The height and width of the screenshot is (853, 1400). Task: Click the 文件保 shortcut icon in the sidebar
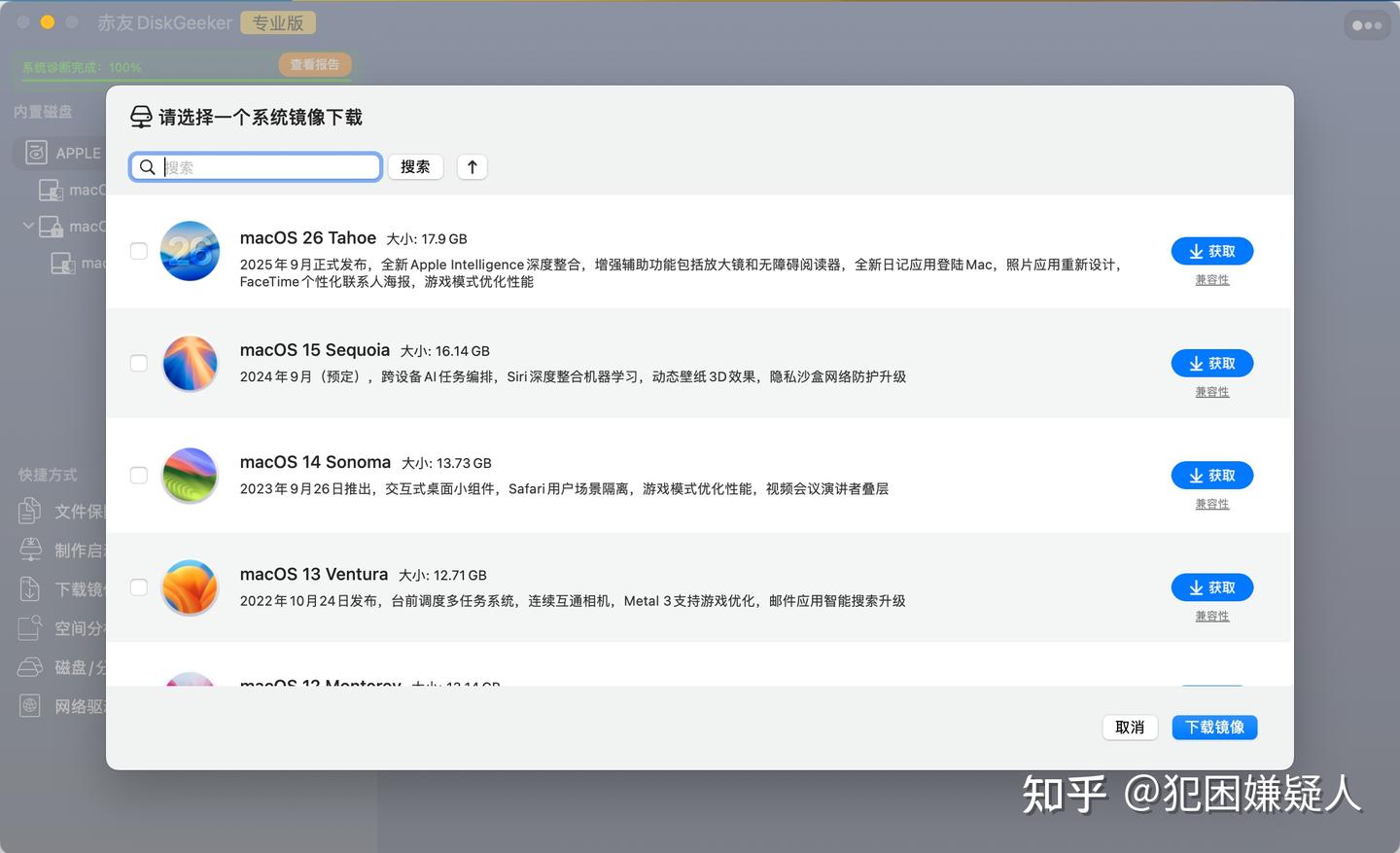[30, 511]
